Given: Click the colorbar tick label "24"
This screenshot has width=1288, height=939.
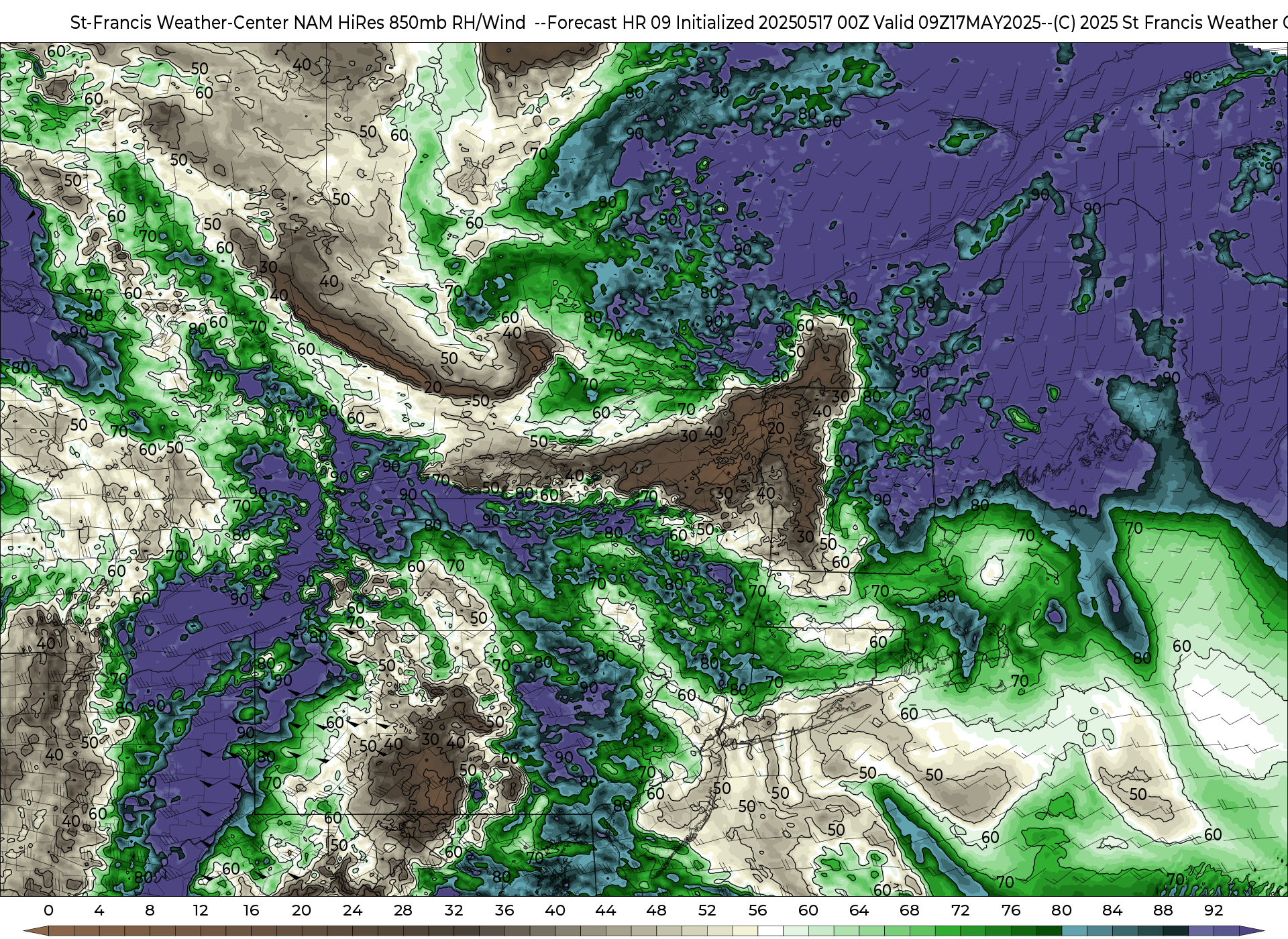Looking at the screenshot, I should point(352,910).
